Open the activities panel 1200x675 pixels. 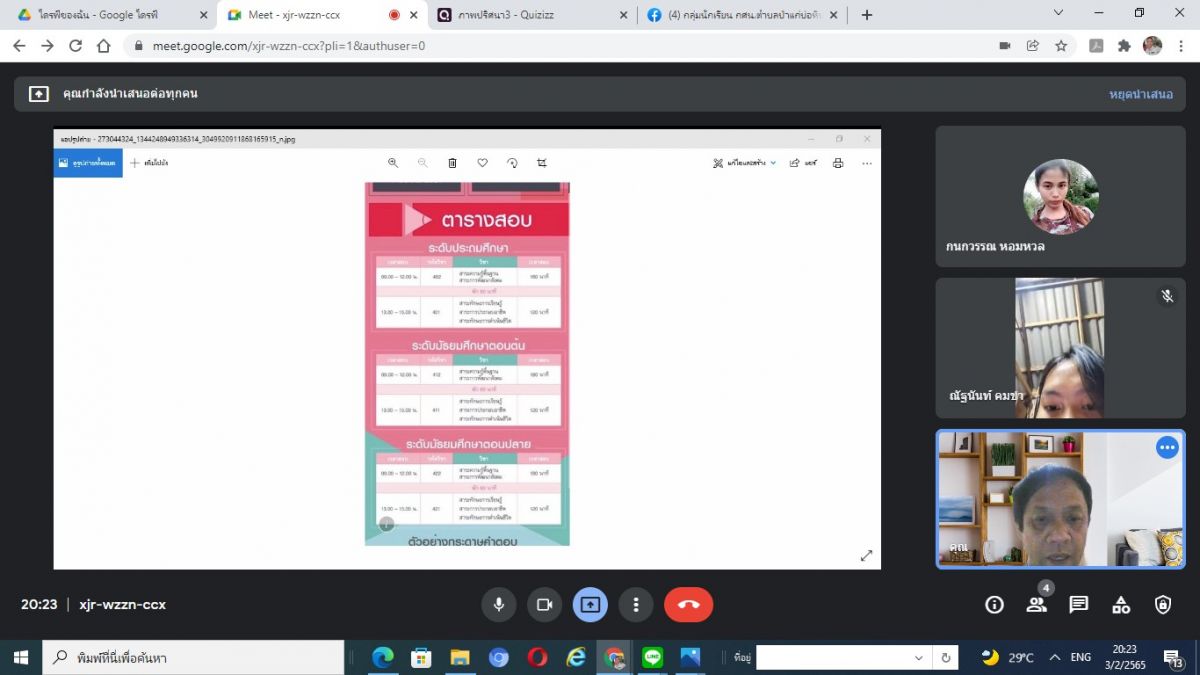pyautogui.click(x=1121, y=604)
